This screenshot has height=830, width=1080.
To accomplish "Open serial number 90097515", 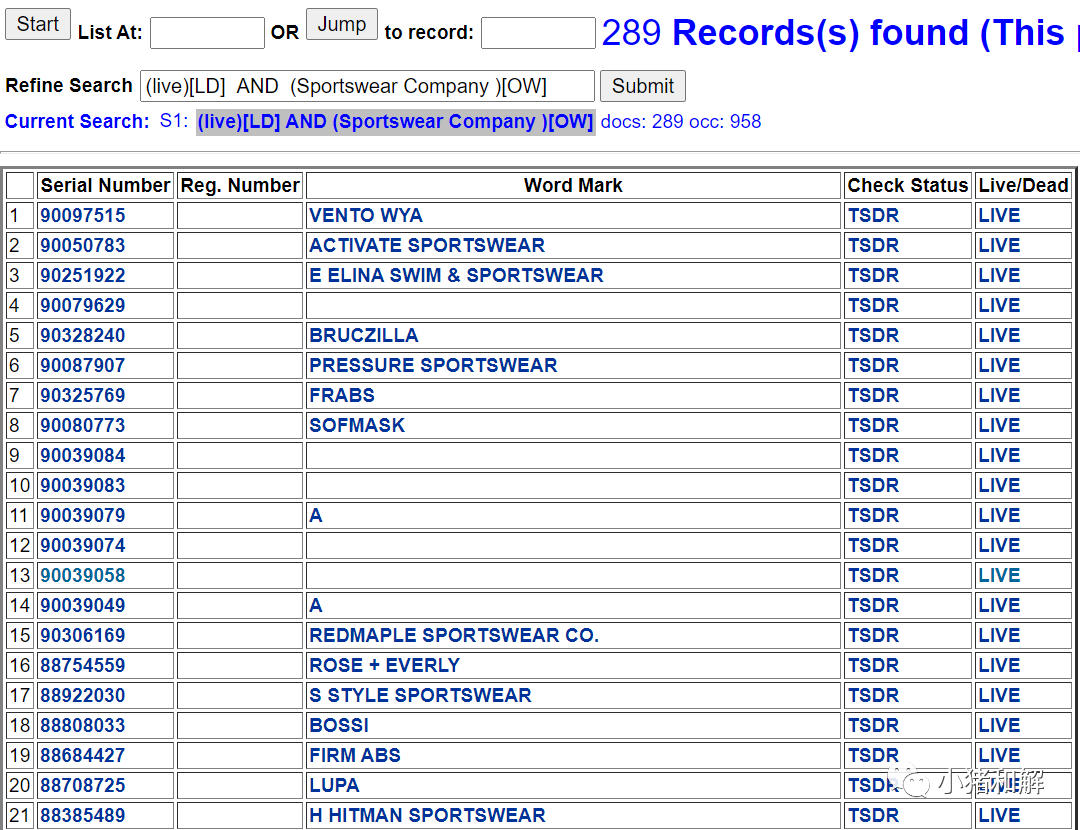I will (x=83, y=216).
